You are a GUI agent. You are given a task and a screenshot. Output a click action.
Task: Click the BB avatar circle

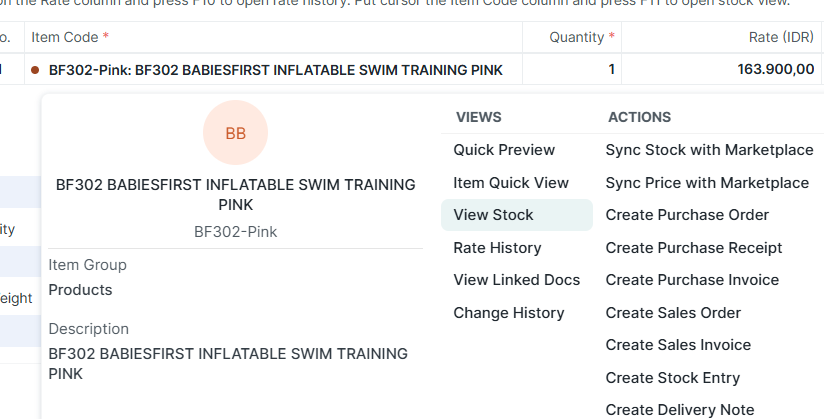pos(235,133)
